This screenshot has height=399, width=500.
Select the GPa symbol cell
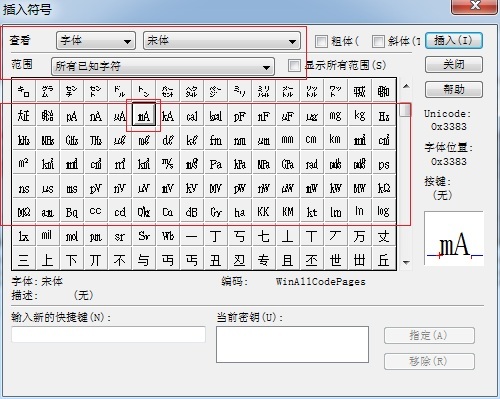288,164
